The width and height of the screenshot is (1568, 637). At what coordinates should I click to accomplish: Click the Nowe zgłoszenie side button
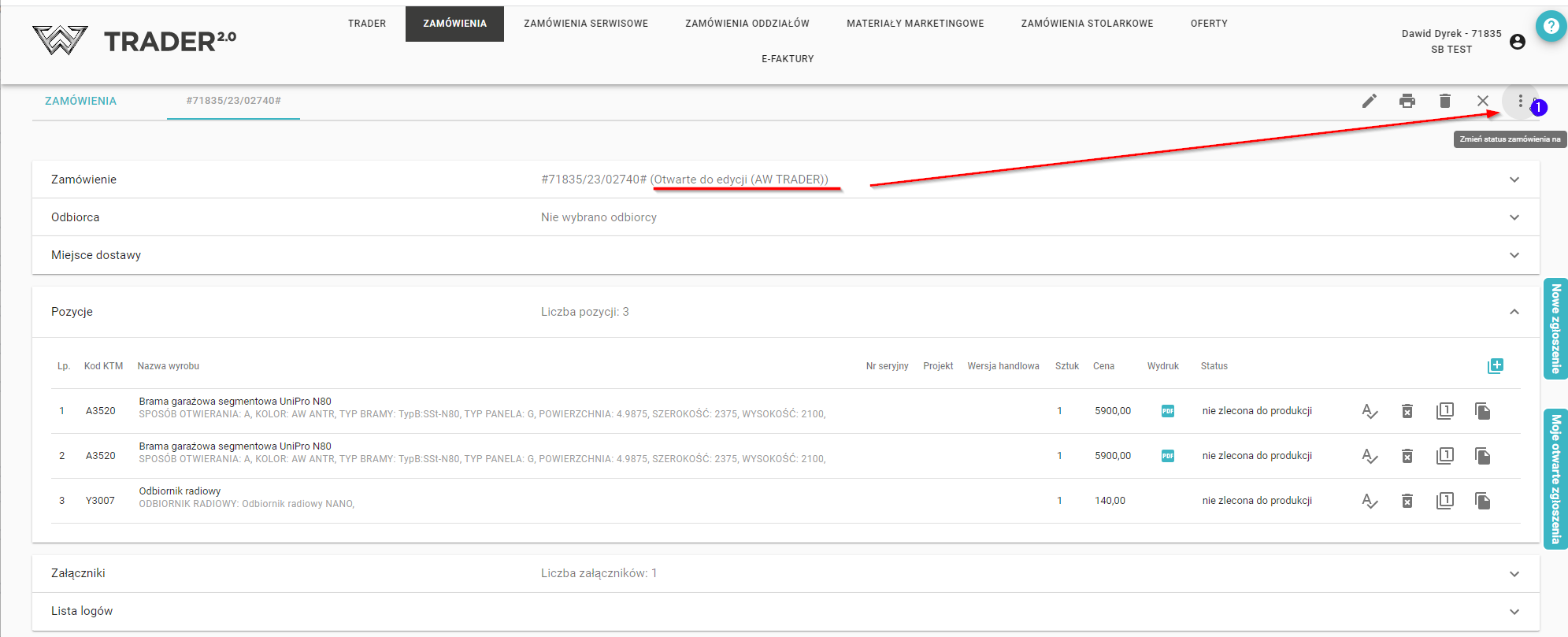(1555, 328)
